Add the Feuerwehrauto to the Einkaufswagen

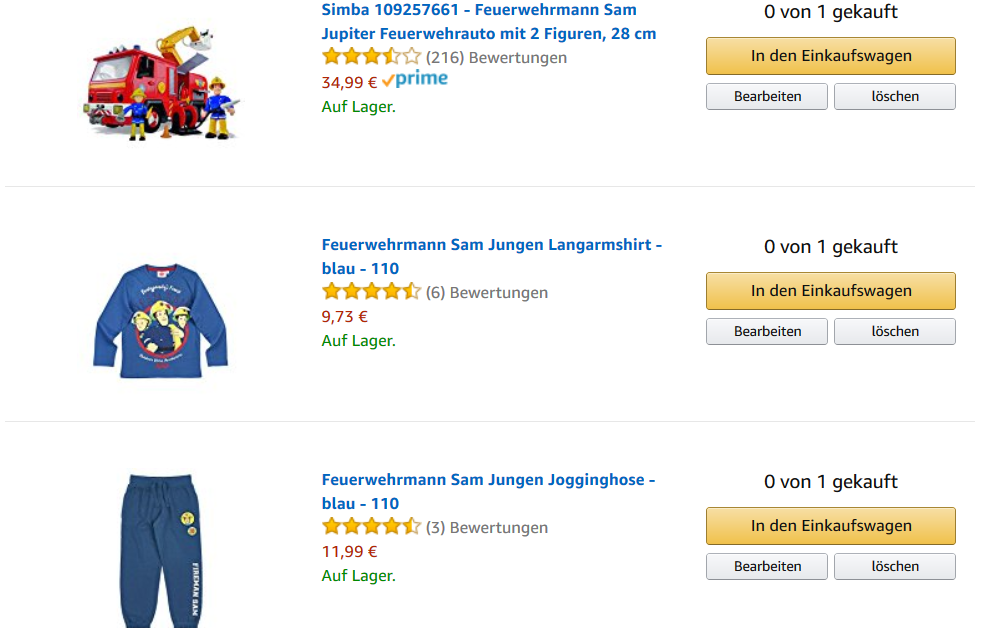click(x=830, y=56)
